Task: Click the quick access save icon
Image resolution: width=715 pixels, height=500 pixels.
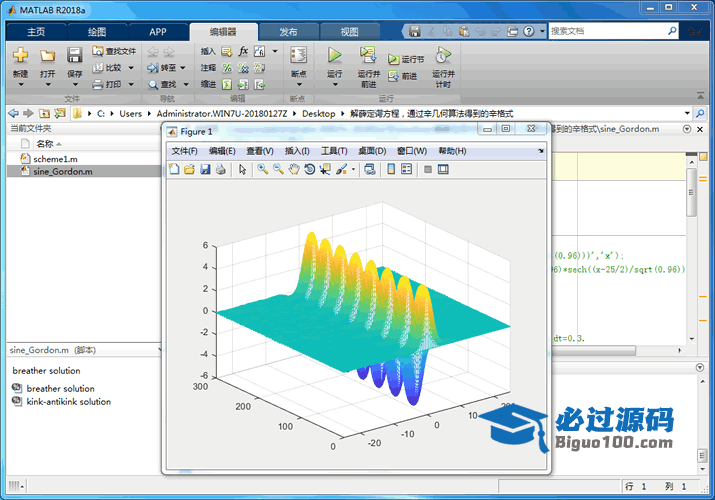Action: 414,31
